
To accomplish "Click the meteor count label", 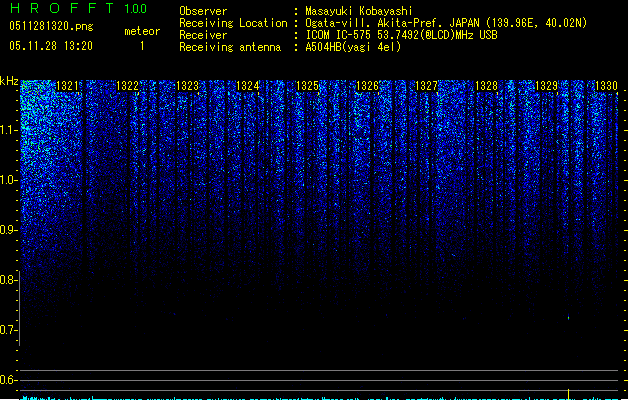I will (142, 31).
